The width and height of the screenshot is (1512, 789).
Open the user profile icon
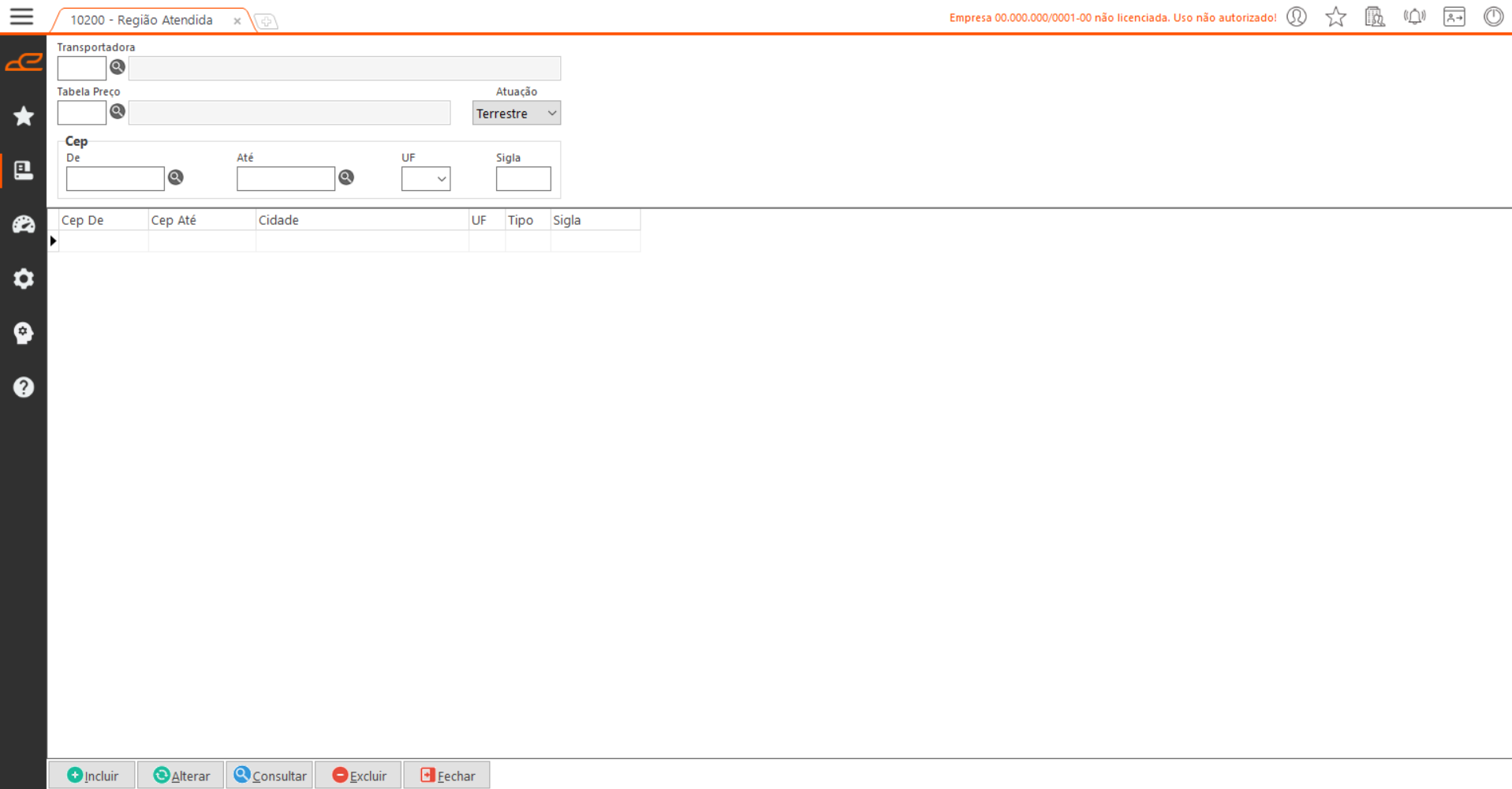click(x=1296, y=17)
